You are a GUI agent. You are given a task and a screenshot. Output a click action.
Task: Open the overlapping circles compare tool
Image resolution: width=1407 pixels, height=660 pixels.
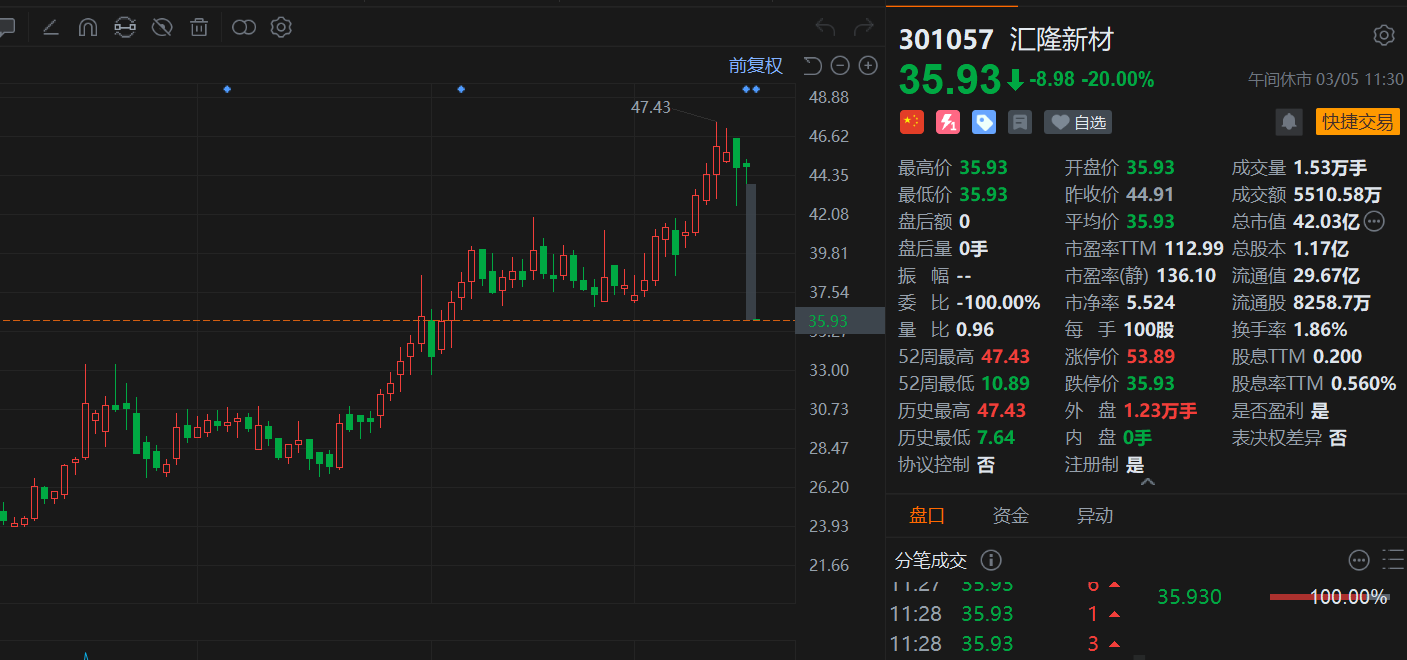(x=244, y=27)
